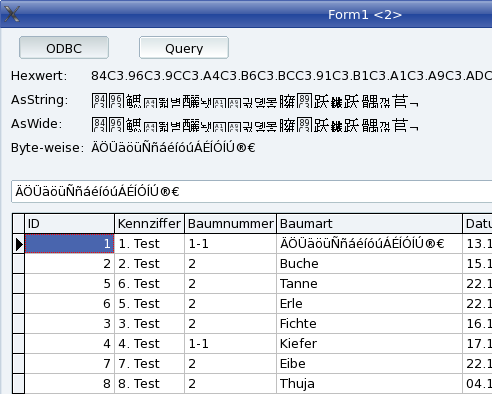Click the Tanne cell in the grid
Viewport: 492px width, 394px height.
click(369, 284)
